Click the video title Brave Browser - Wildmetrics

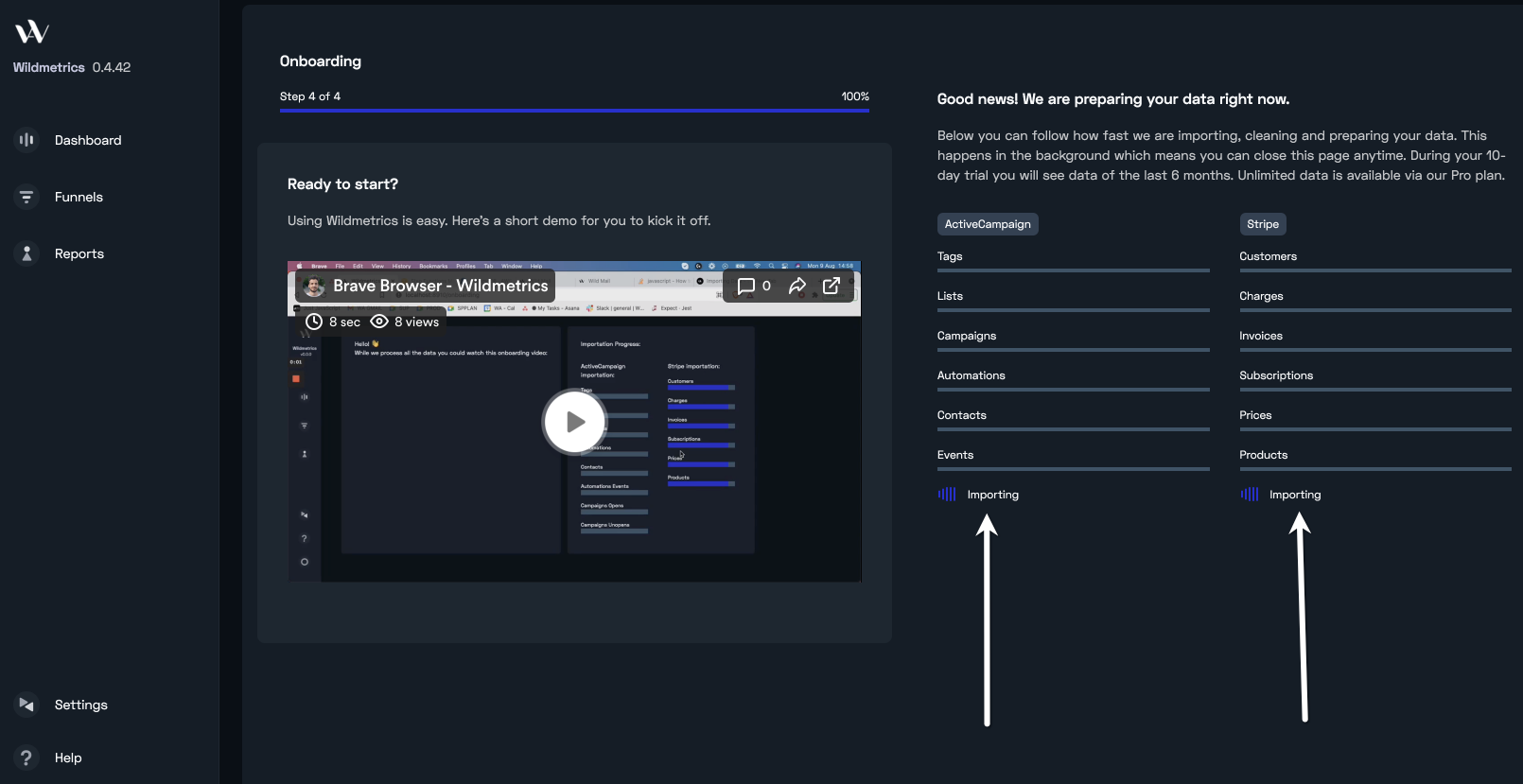pyautogui.click(x=441, y=286)
